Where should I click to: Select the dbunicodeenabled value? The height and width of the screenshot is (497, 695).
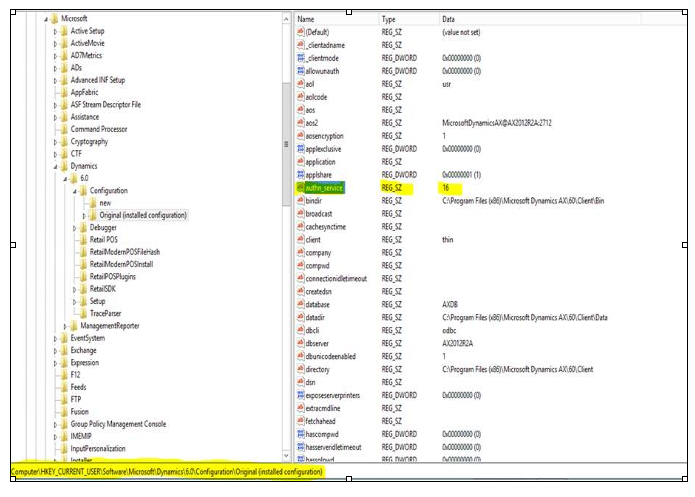tap(331, 356)
